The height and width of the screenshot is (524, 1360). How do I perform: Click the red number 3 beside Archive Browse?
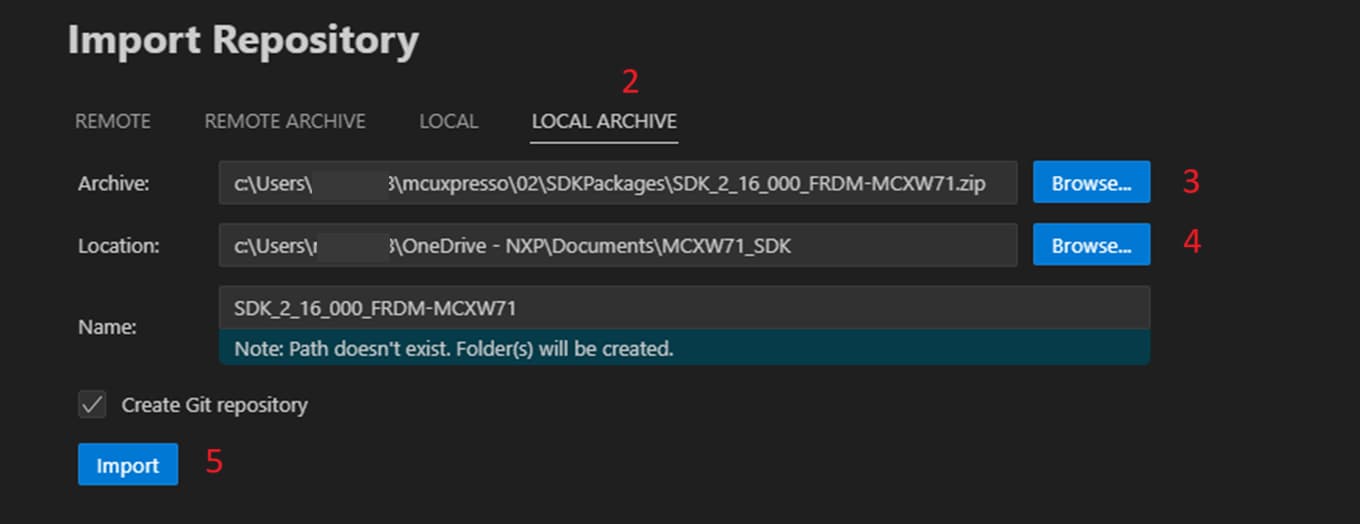1190,182
